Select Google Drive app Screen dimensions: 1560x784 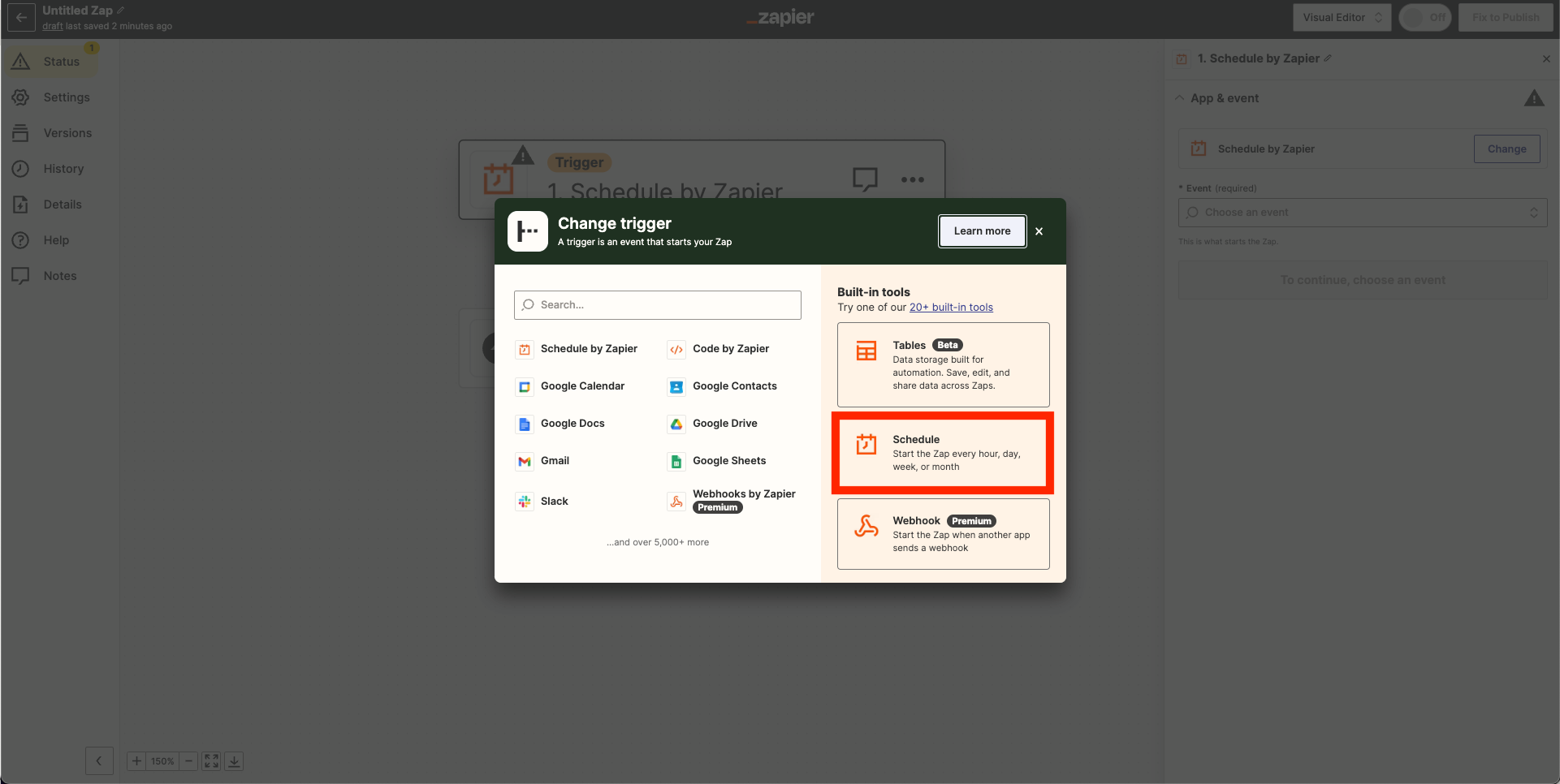click(713, 424)
